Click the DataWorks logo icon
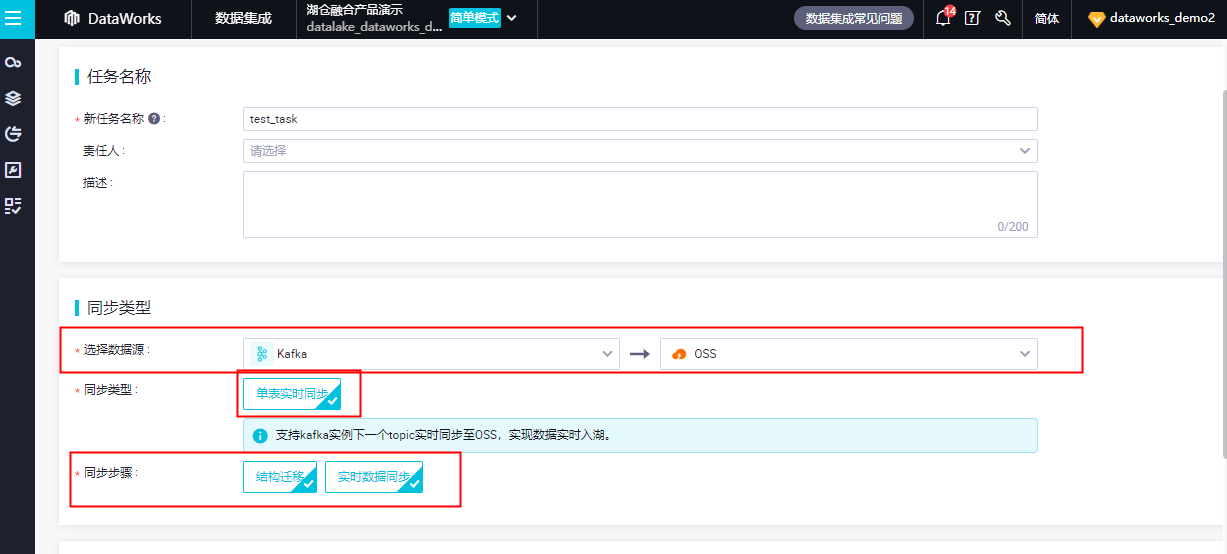Screen dimensions: 1227x554 tap(72, 18)
